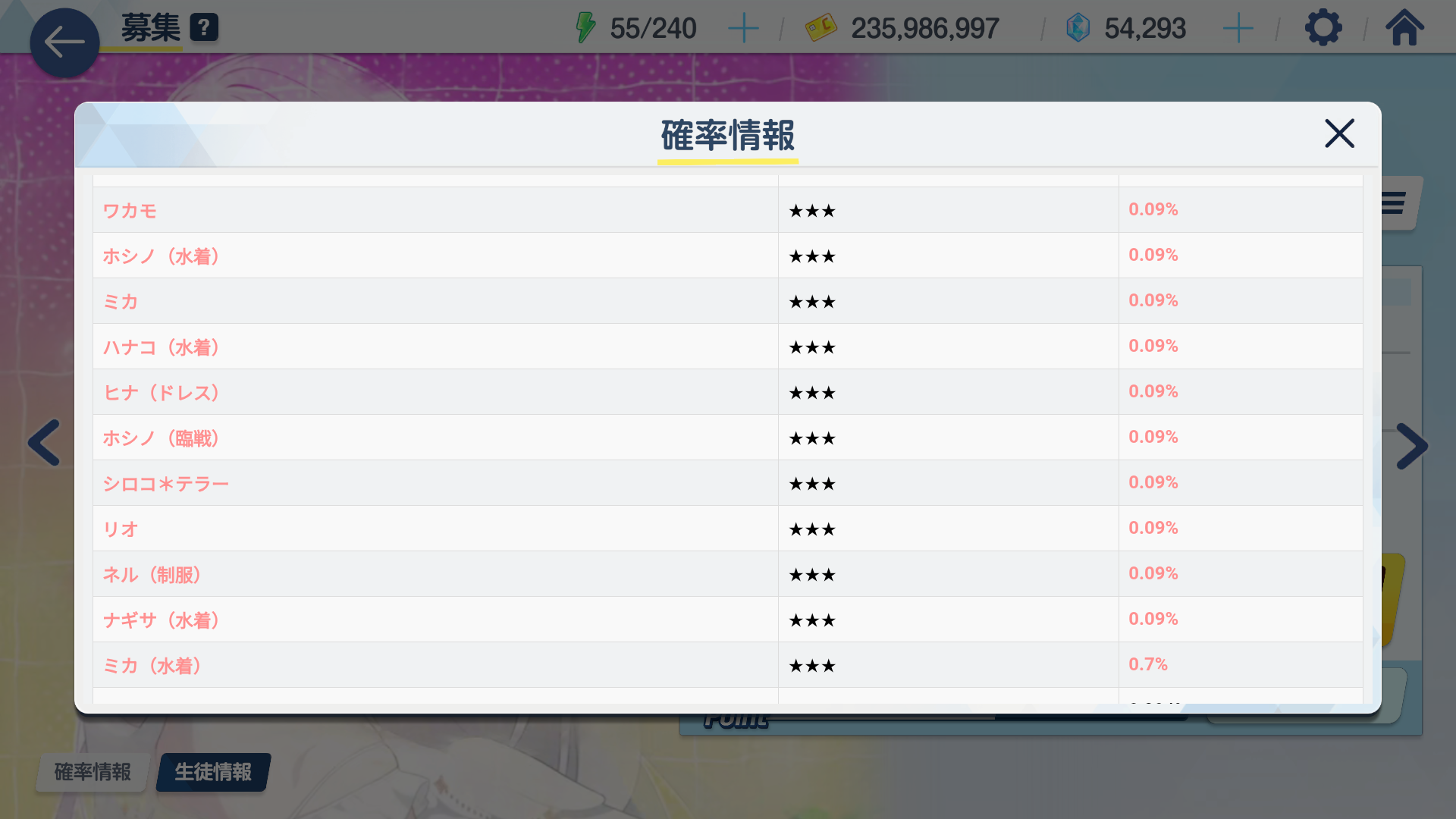Viewport: 1456px width, 819px height.
Task: Click the blue pyroxene gem icon
Action: 1078,29
